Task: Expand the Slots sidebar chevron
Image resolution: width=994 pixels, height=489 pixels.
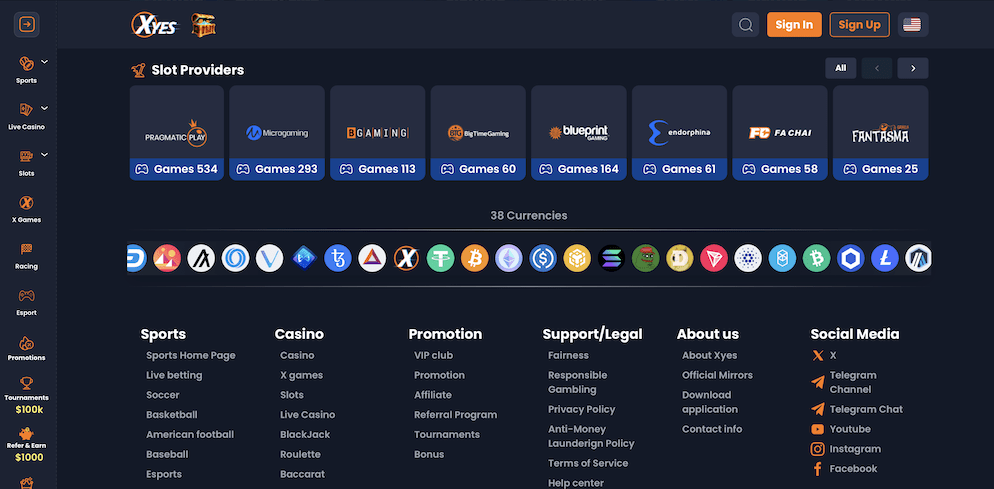Action: click(44, 154)
